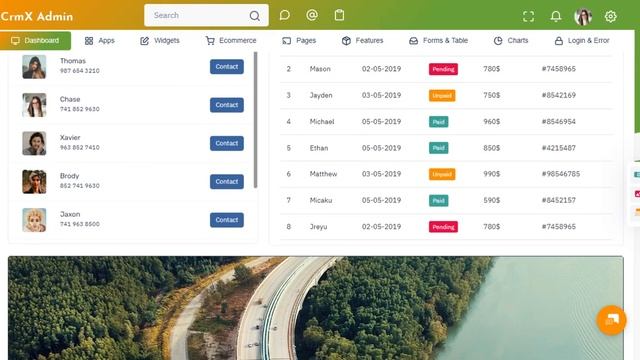Open the chat bubble icon in header
The width and height of the screenshot is (640, 360).
(284, 16)
